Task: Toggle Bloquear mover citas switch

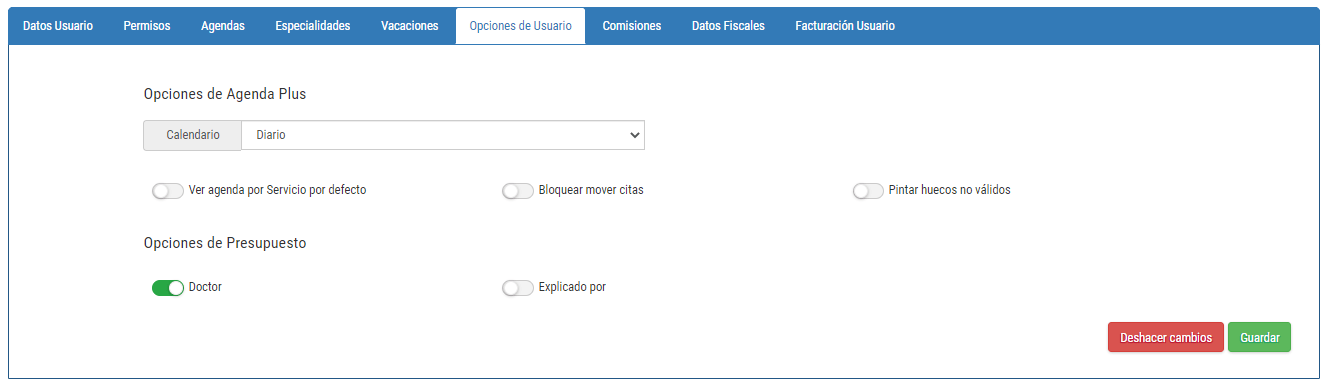Action: 517,190
